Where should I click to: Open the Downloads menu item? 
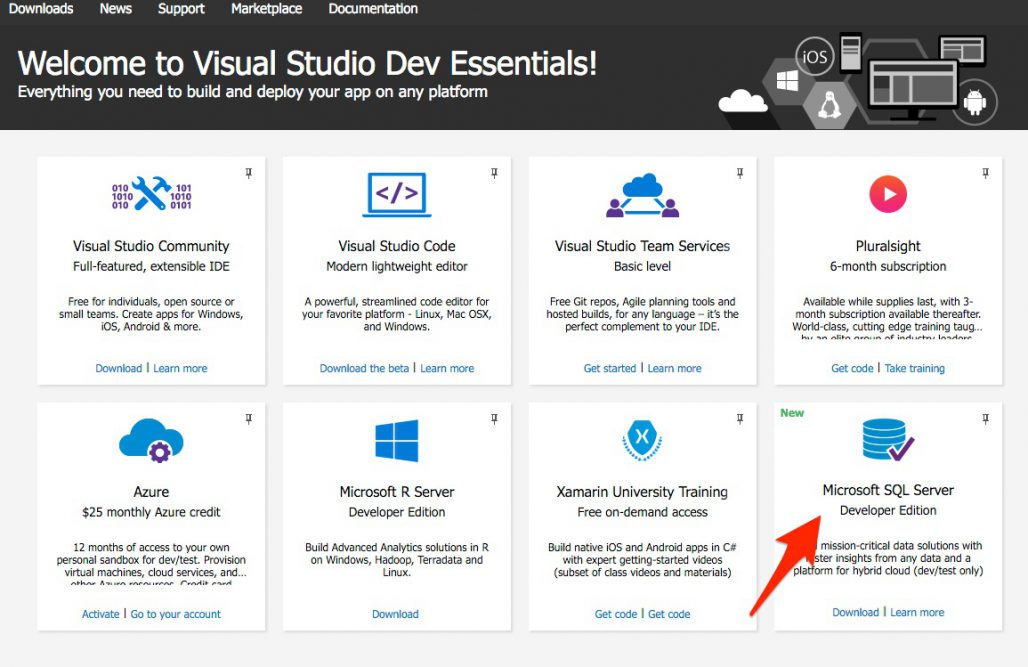pos(41,9)
